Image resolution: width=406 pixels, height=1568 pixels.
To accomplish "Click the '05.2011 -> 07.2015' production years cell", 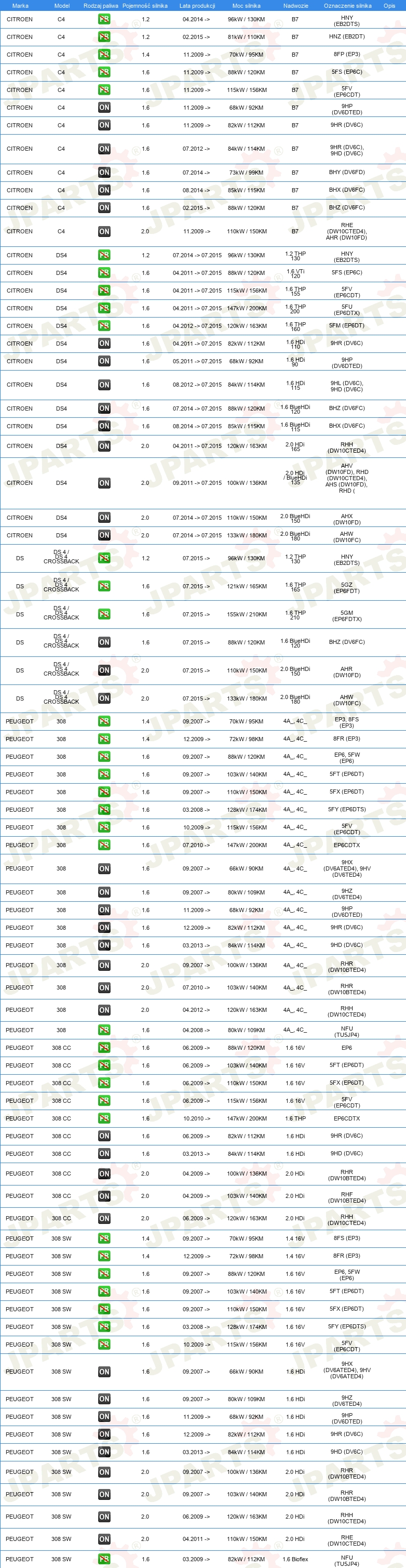I will coord(197,362).
